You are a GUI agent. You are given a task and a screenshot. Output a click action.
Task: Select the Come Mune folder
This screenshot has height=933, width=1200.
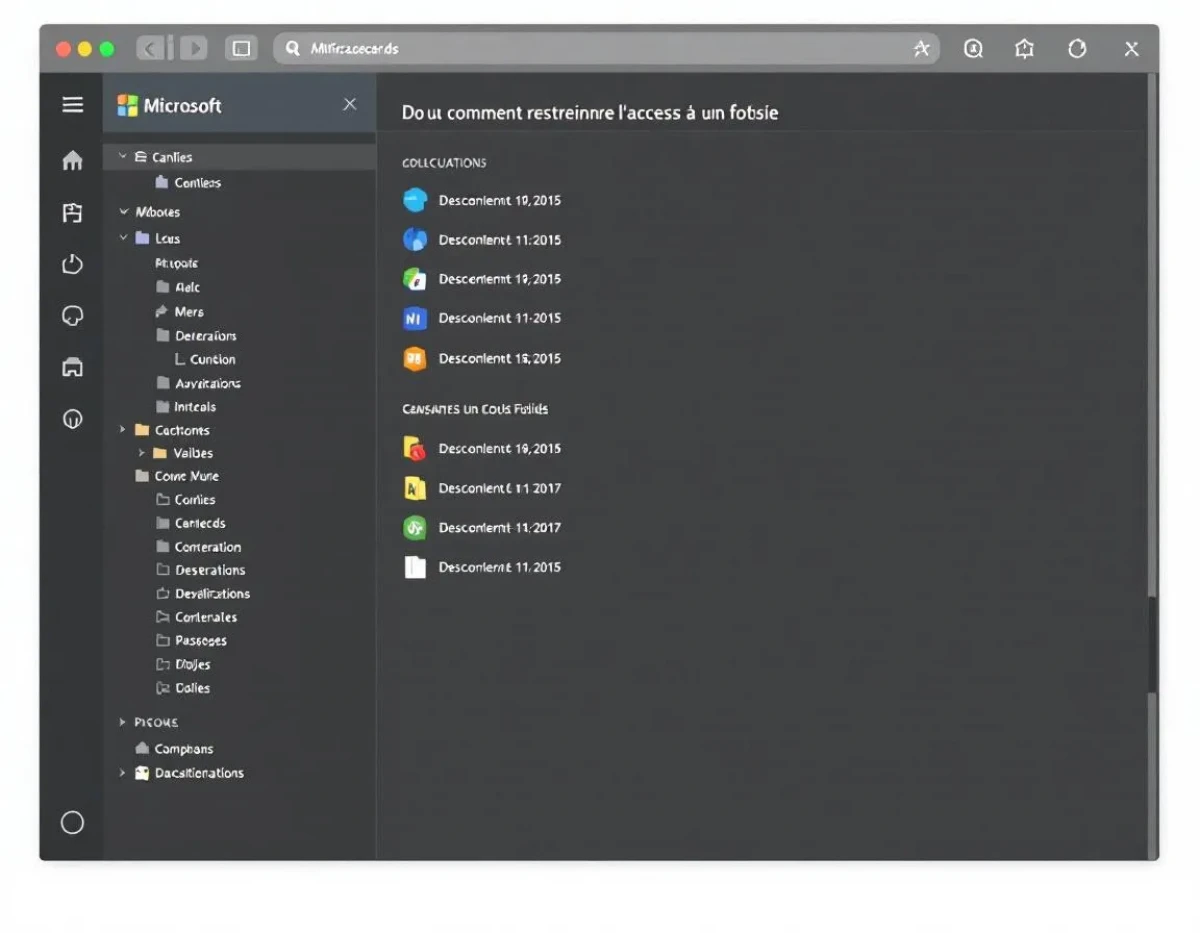(177, 476)
